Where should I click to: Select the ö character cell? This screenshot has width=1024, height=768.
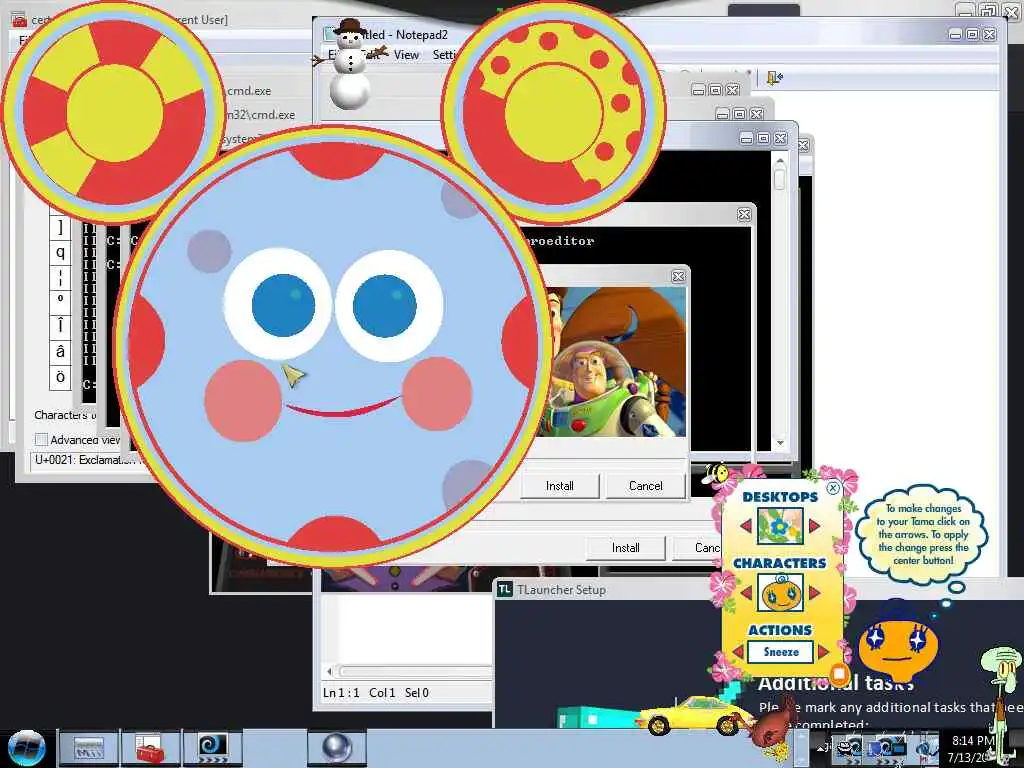60,377
